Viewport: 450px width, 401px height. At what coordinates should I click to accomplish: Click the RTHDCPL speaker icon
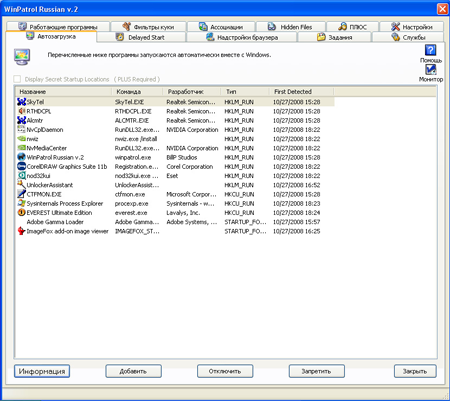pyautogui.click(x=21, y=111)
